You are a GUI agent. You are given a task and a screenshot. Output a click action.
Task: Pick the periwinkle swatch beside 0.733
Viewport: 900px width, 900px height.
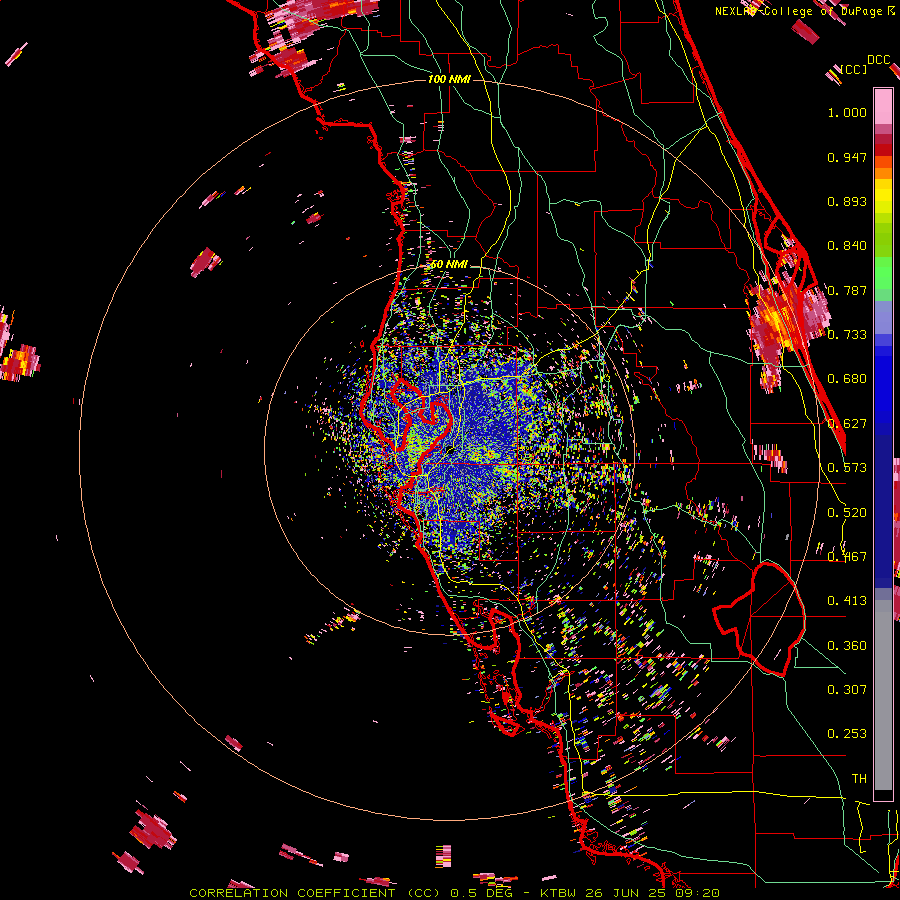[x=883, y=323]
